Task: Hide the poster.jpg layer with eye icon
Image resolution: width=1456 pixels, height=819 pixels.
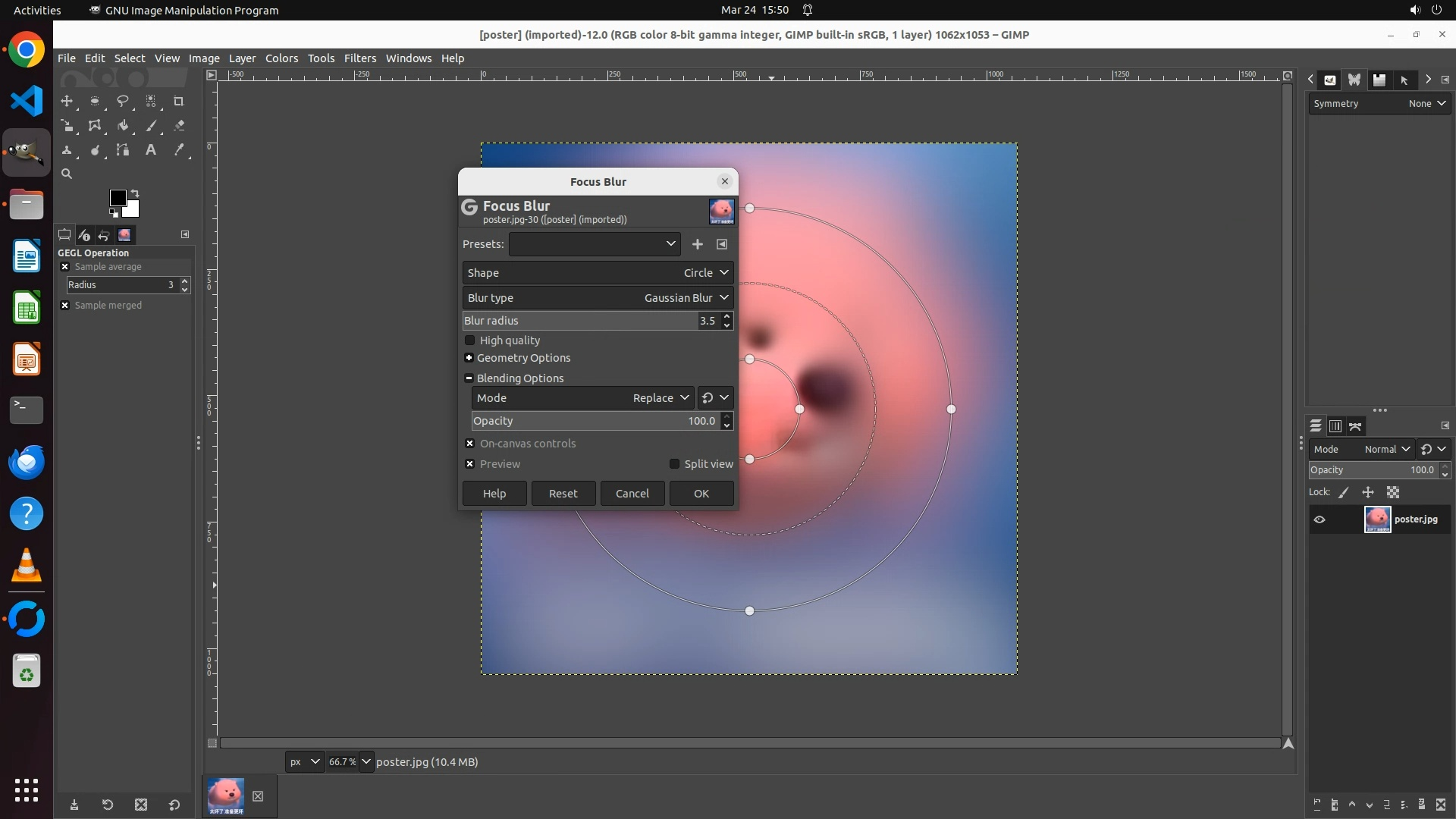Action: point(1319,519)
